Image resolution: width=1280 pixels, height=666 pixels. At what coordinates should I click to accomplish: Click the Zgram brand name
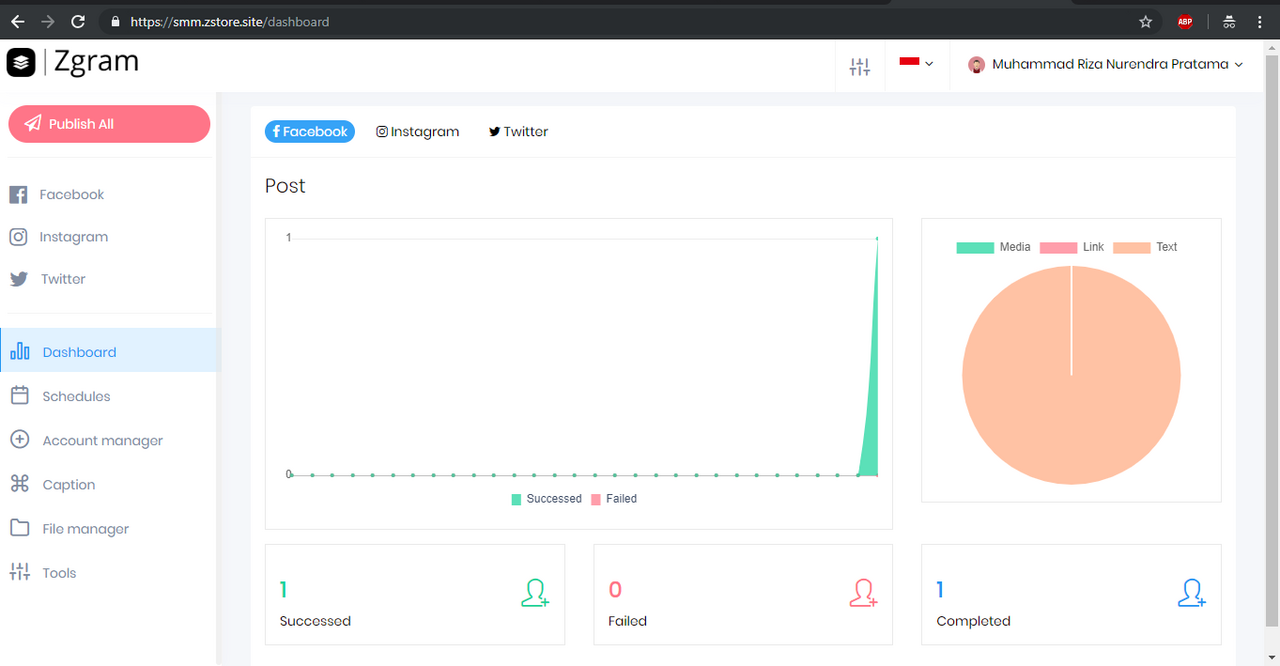(x=96, y=62)
